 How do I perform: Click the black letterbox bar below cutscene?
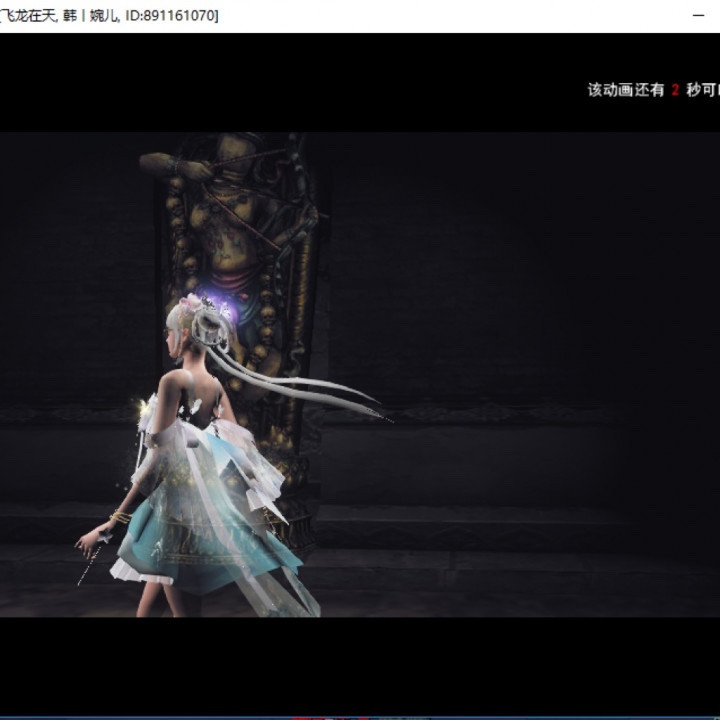(360, 665)
